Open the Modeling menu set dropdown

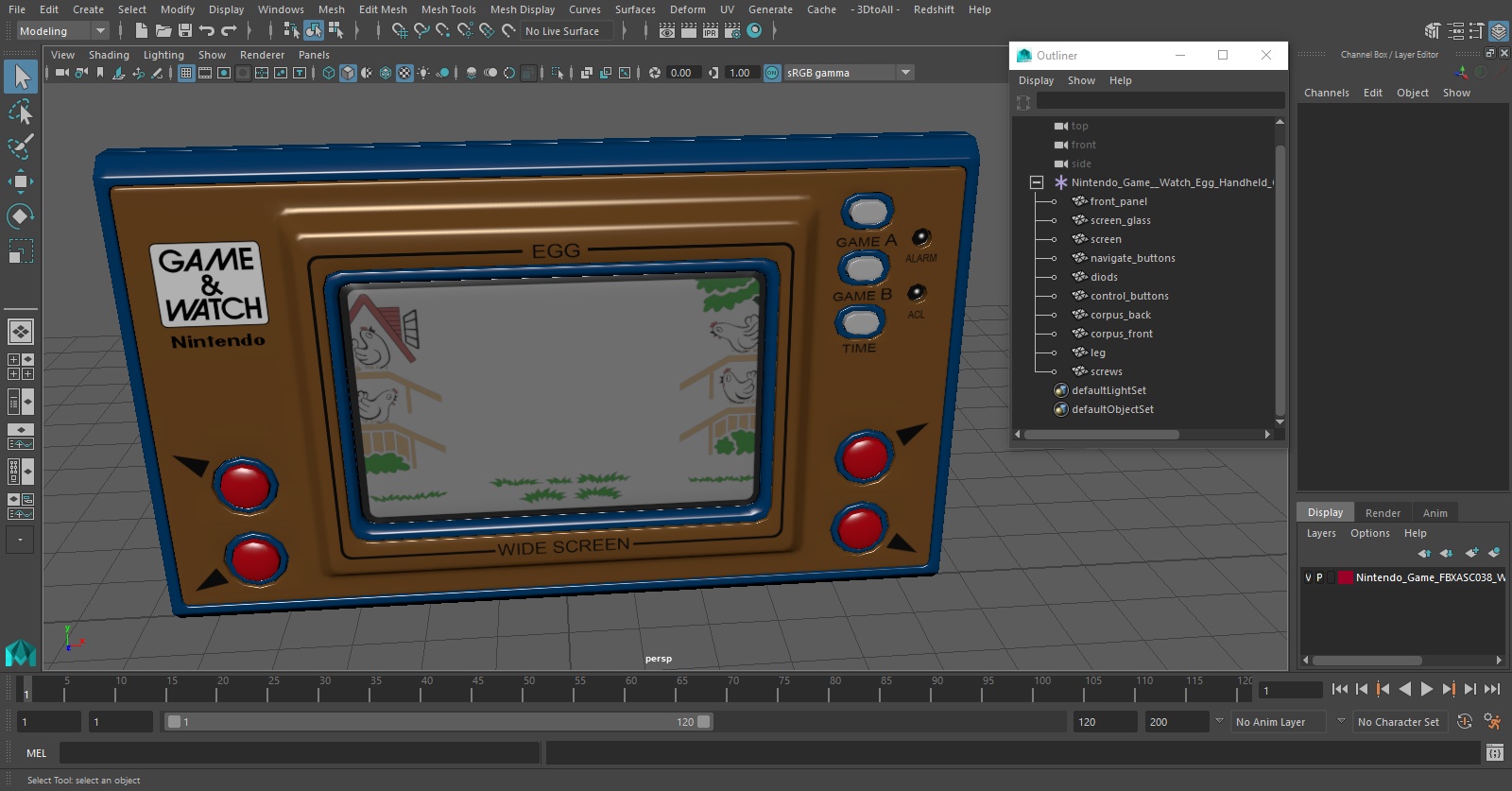point(62,31)
